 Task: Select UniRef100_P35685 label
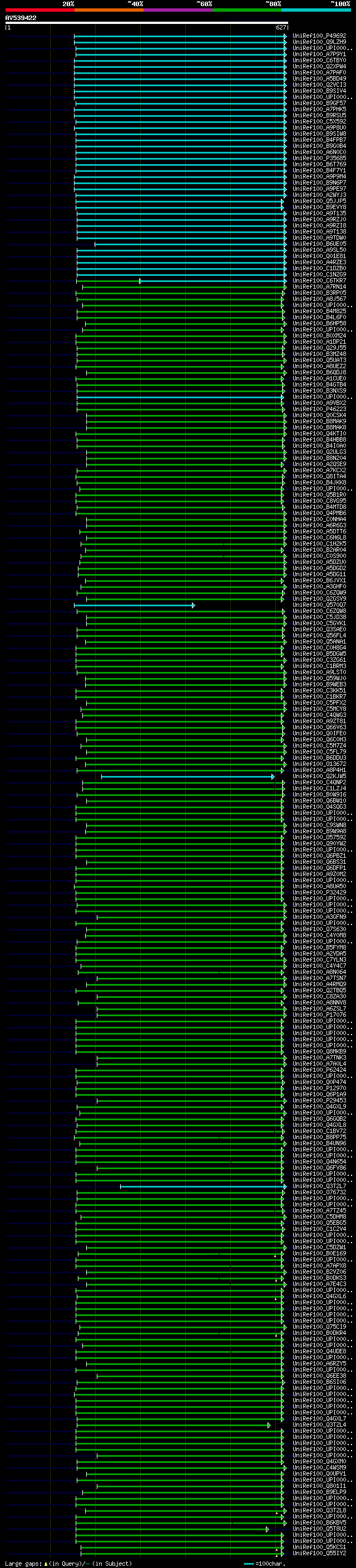point(319,159)
